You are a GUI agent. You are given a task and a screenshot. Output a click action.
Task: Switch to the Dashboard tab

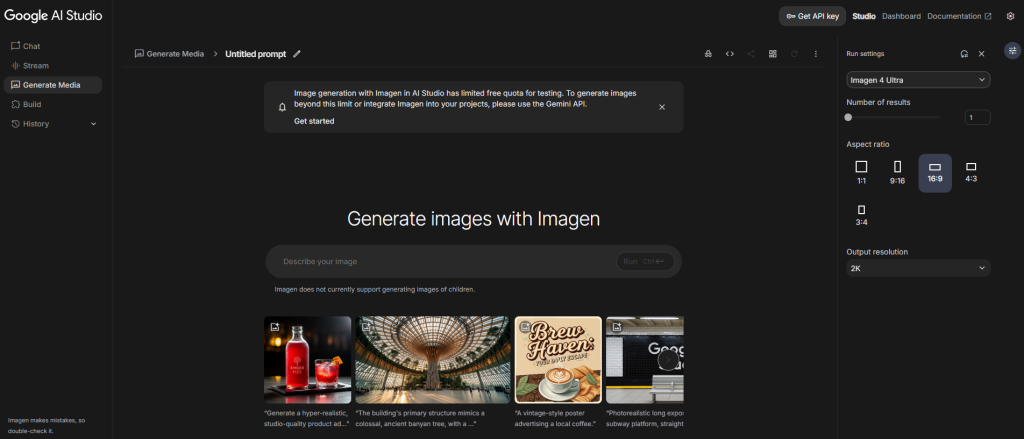click(901, 16)
